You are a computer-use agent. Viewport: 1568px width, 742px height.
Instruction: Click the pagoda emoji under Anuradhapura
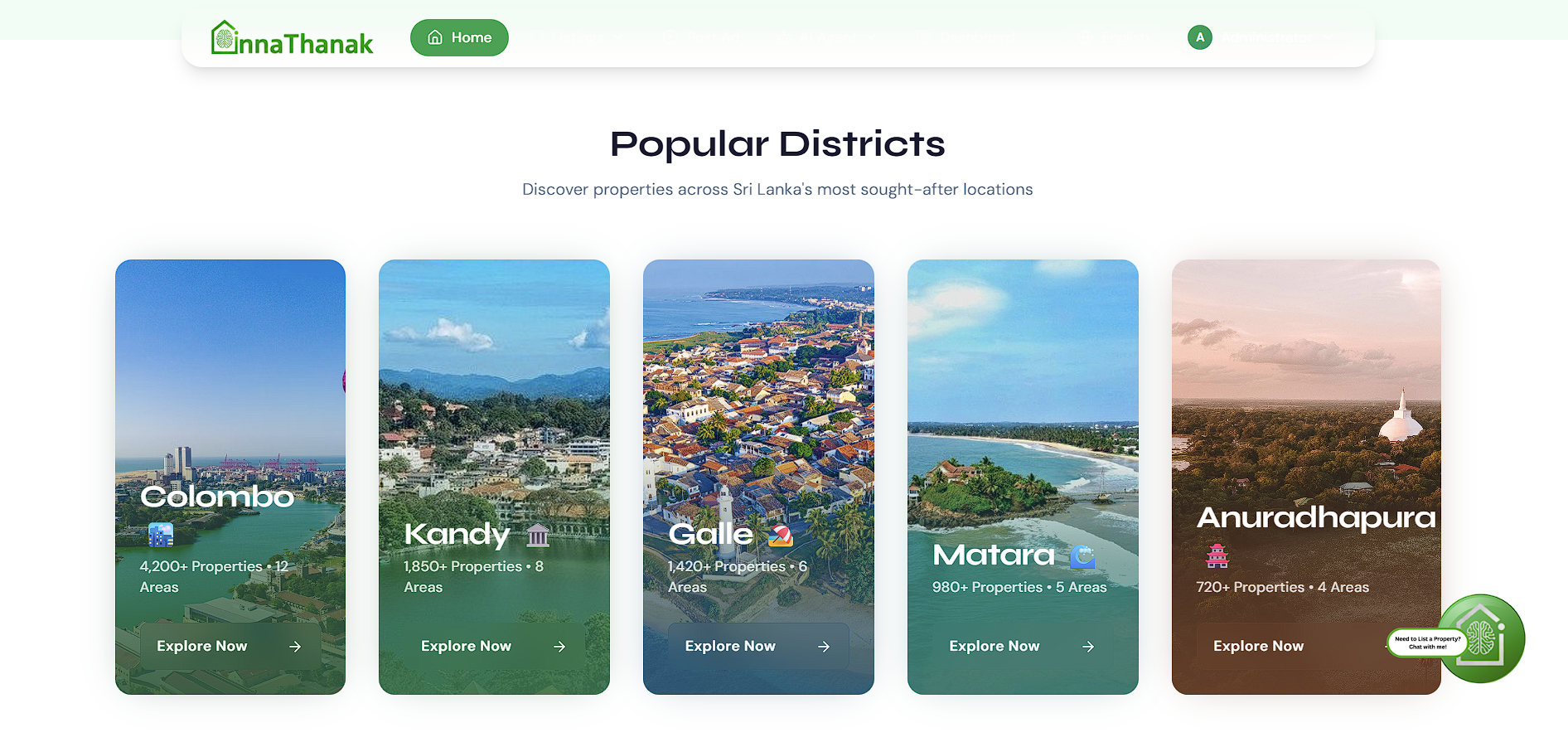1217,555
